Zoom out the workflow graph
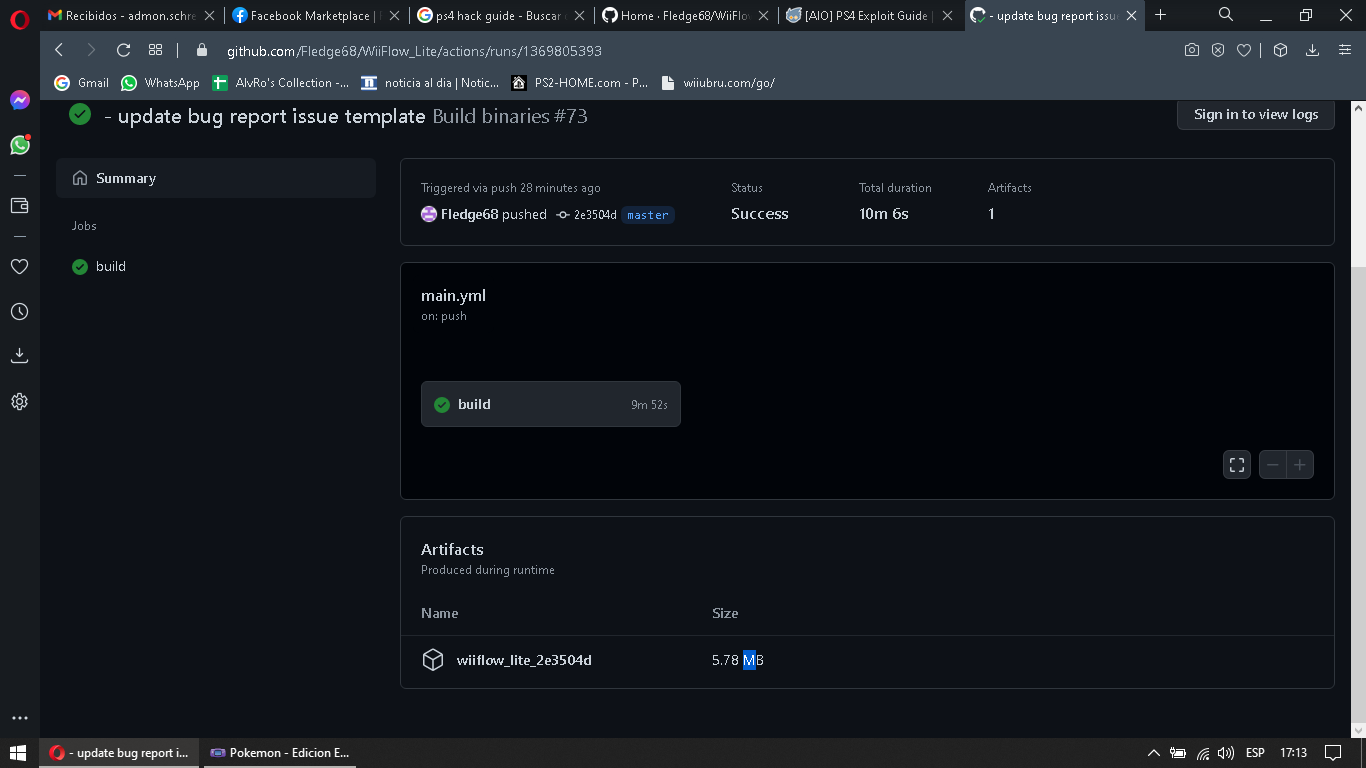The image size is (1366, 768). pos(1273,464)
